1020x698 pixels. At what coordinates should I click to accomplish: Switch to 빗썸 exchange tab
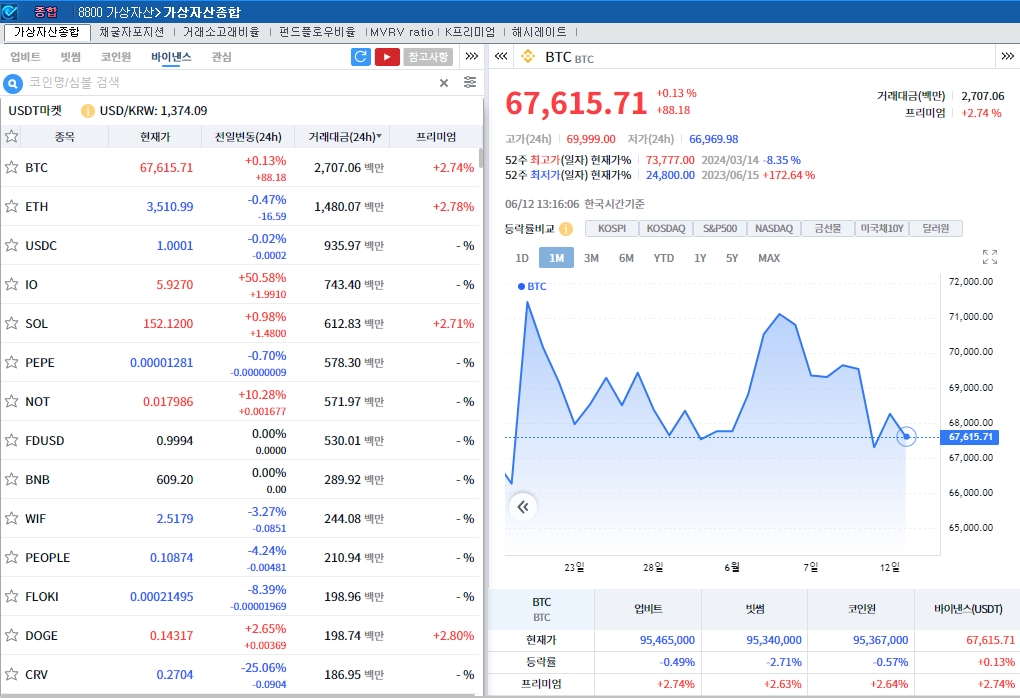[70, 57]
